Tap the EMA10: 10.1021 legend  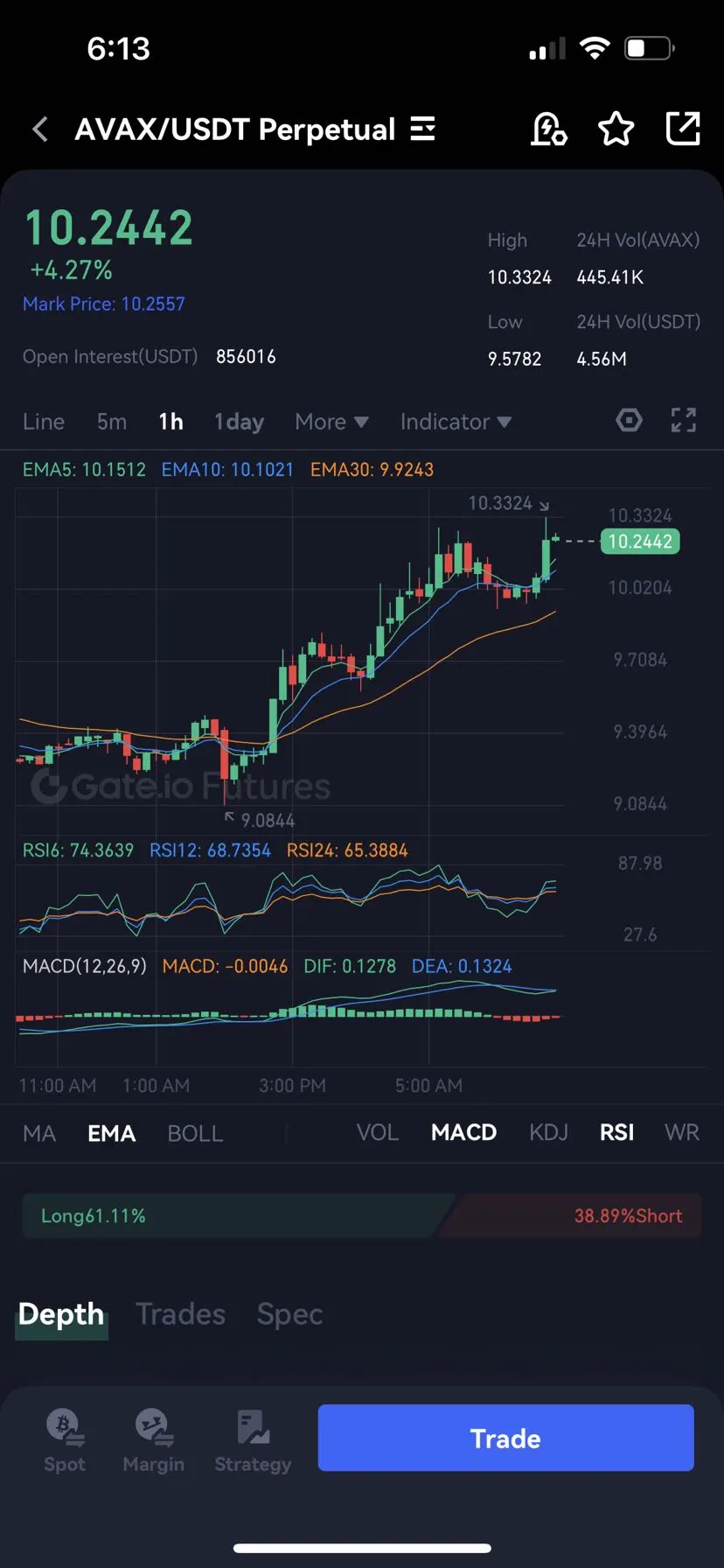pyautogui.click(x=227, y=470)
